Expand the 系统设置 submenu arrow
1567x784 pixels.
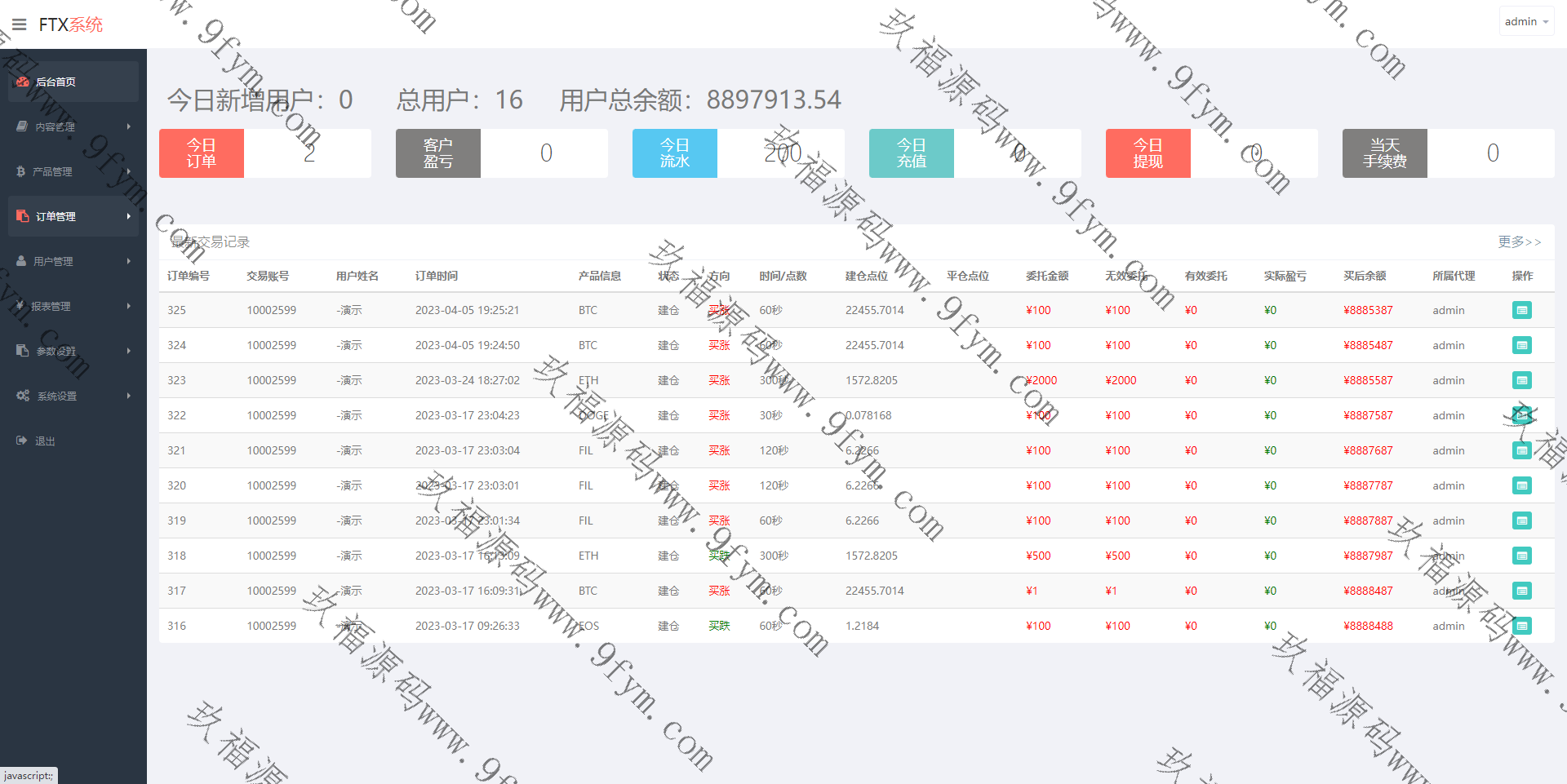coord(128,396)
